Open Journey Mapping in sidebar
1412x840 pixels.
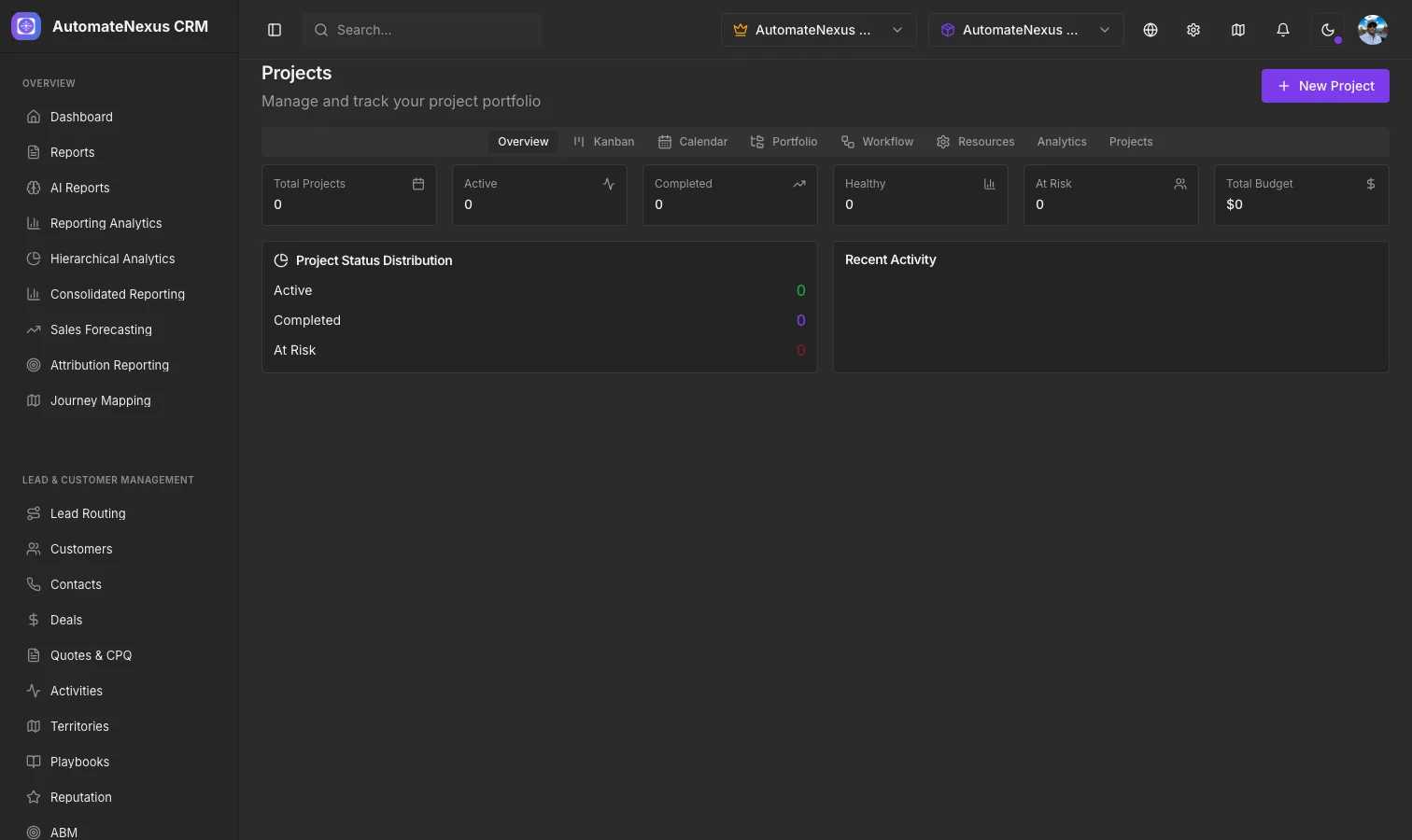pos(120,400)
